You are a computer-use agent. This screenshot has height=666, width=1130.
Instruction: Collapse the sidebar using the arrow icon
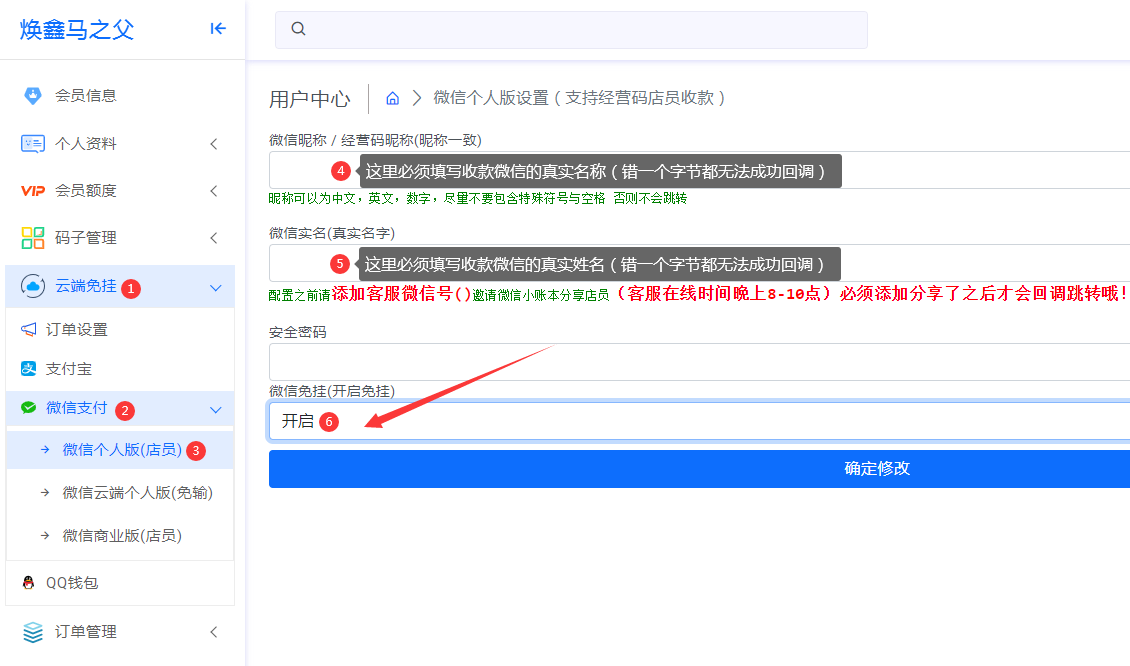pos(218,29)
